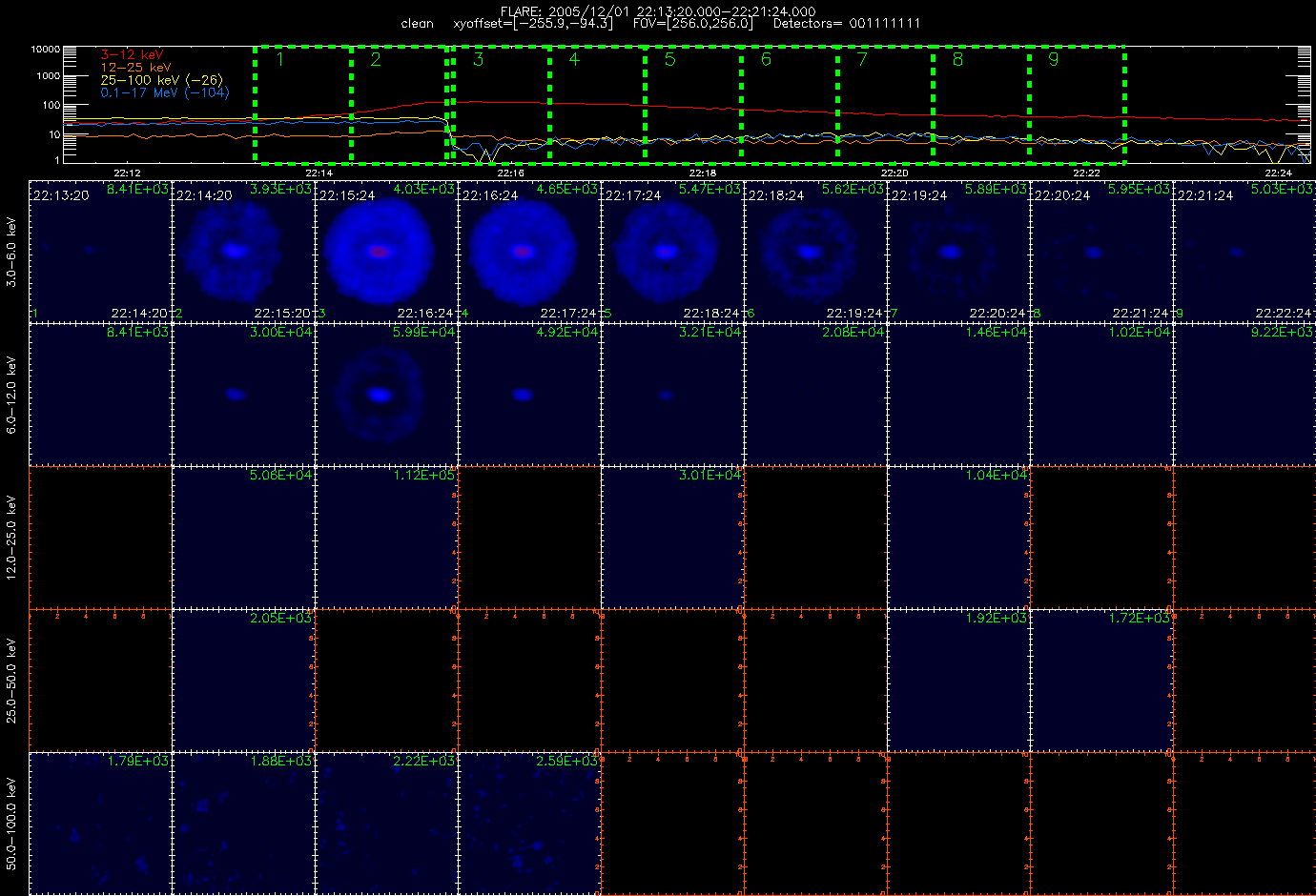Click the 2.08E+04 value in the 6.0-12.0 keV row
The width and height of the screenshot is (1316, 896).
pyautogui.click(x=853, y=332)
